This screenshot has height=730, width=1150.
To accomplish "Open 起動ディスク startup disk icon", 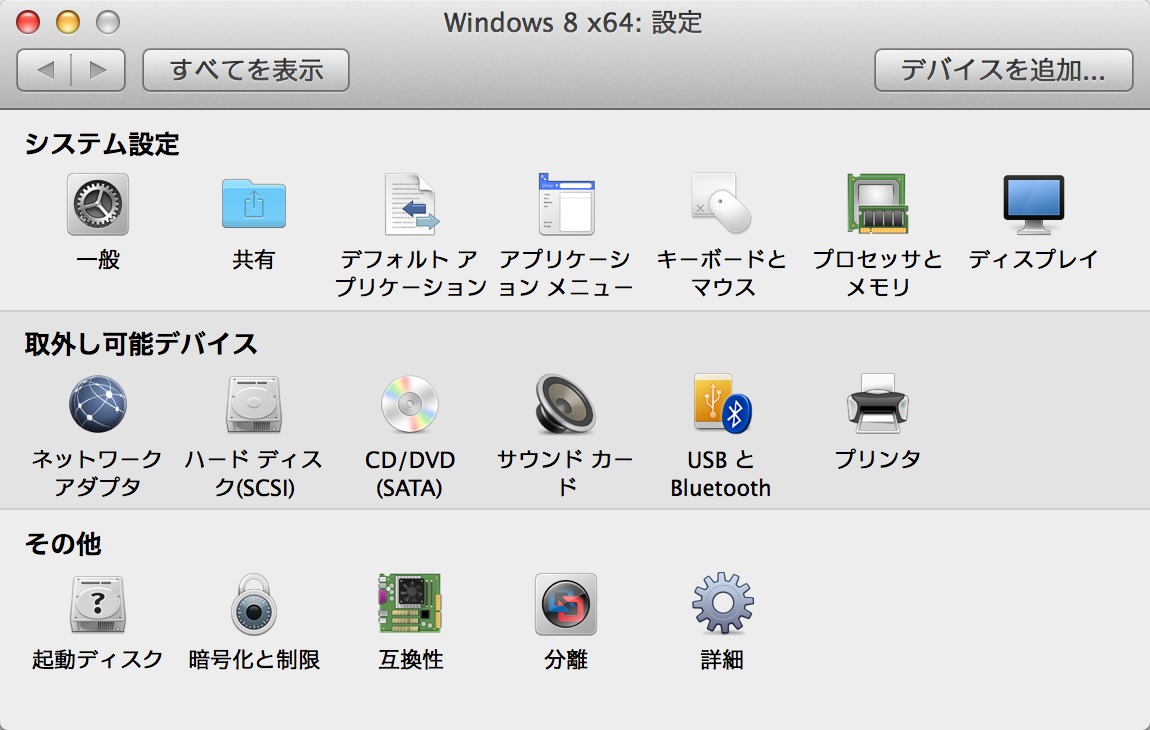I will 98,605.
